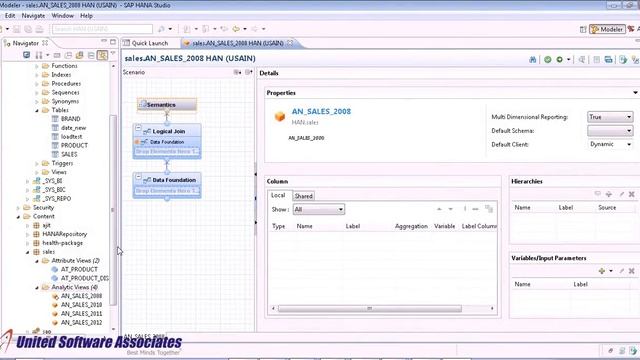Select the Shared tab in Column section
Viewport: 640px width, 360px height.
point(303,196)
